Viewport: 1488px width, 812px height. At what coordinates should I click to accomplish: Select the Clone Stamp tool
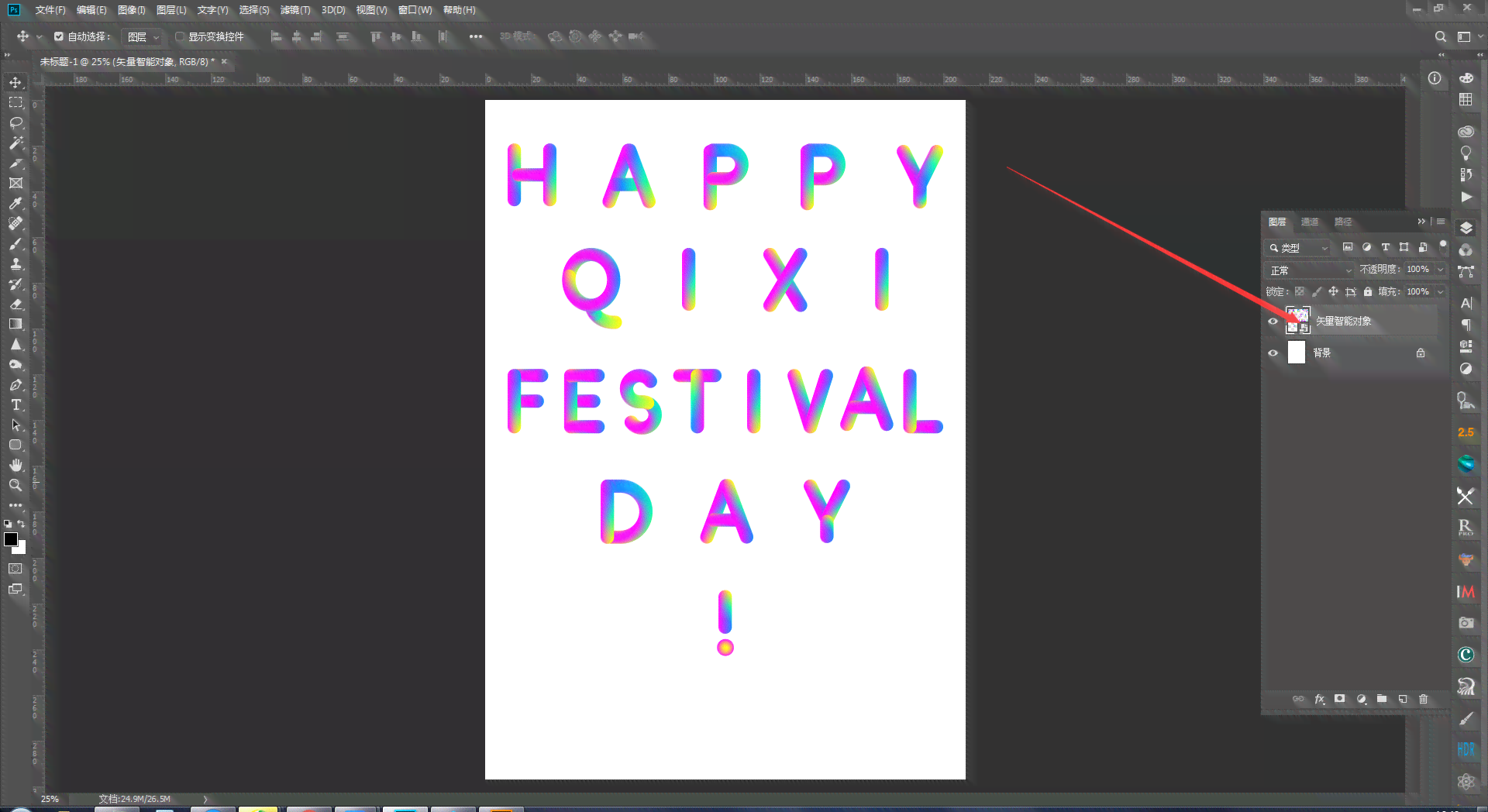[x=15, y=263]
